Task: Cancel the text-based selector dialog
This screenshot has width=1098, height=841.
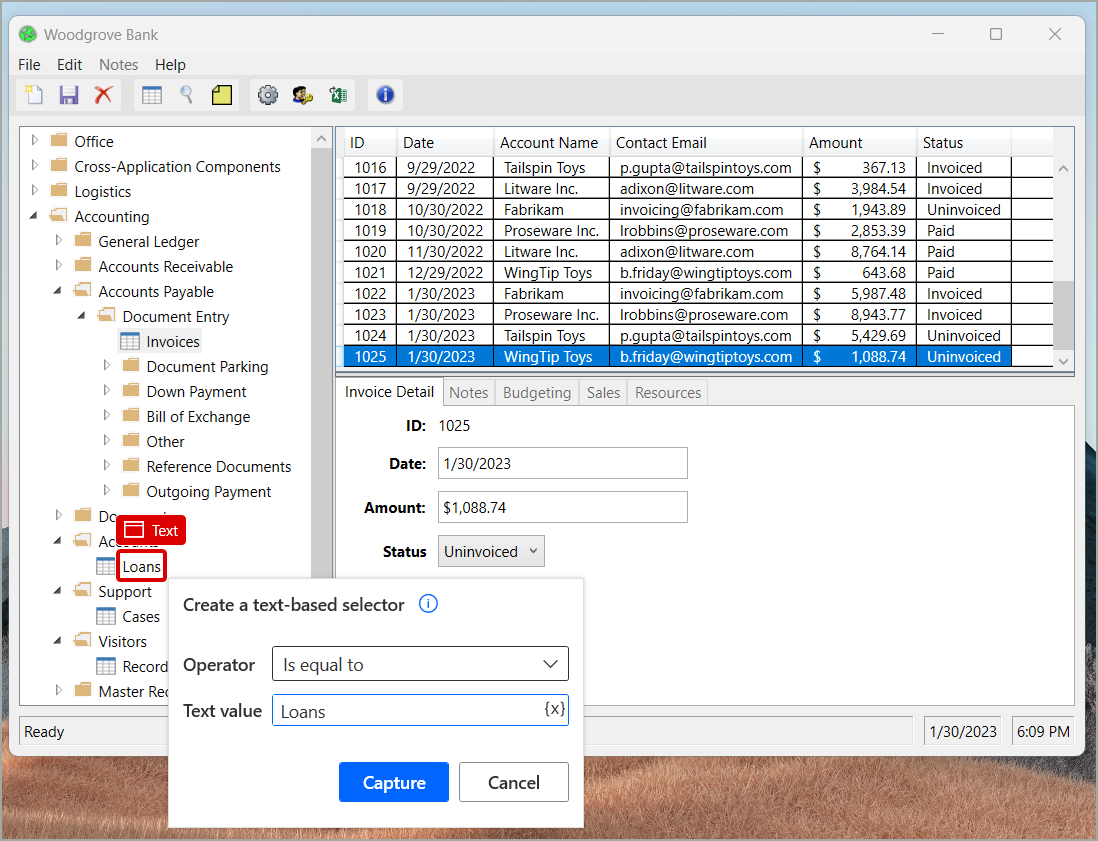Action: 513,782
